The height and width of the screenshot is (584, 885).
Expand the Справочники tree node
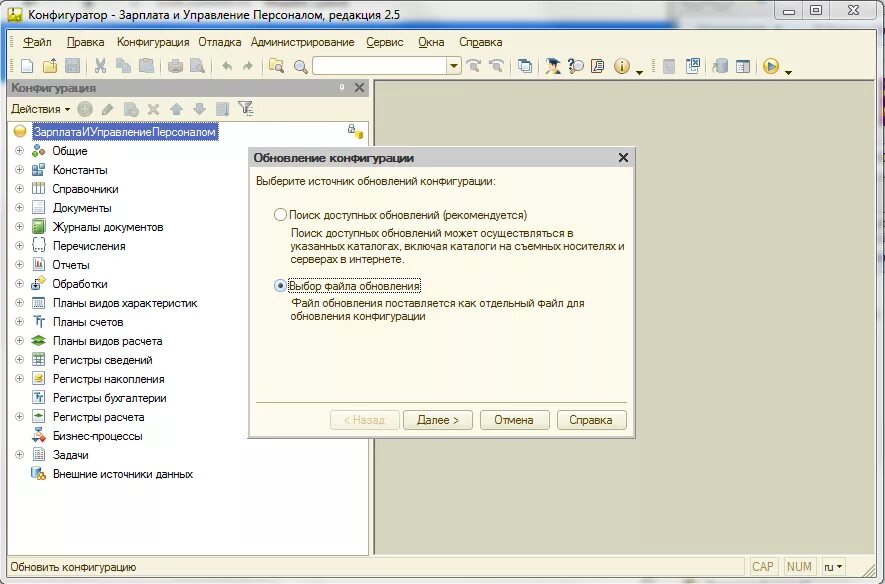click(19, 188)
